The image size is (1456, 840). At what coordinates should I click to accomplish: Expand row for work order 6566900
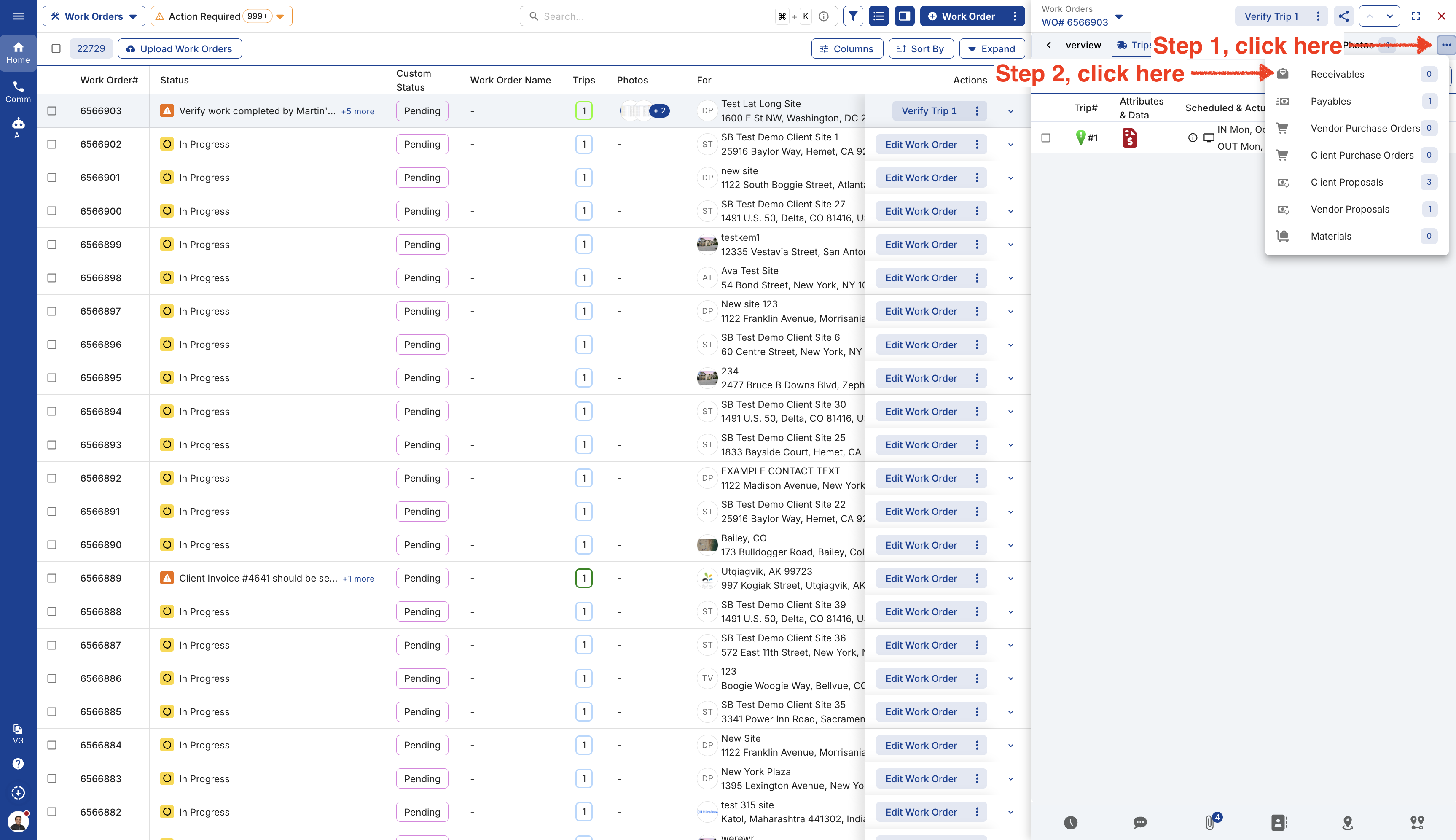pos(1010,211)
